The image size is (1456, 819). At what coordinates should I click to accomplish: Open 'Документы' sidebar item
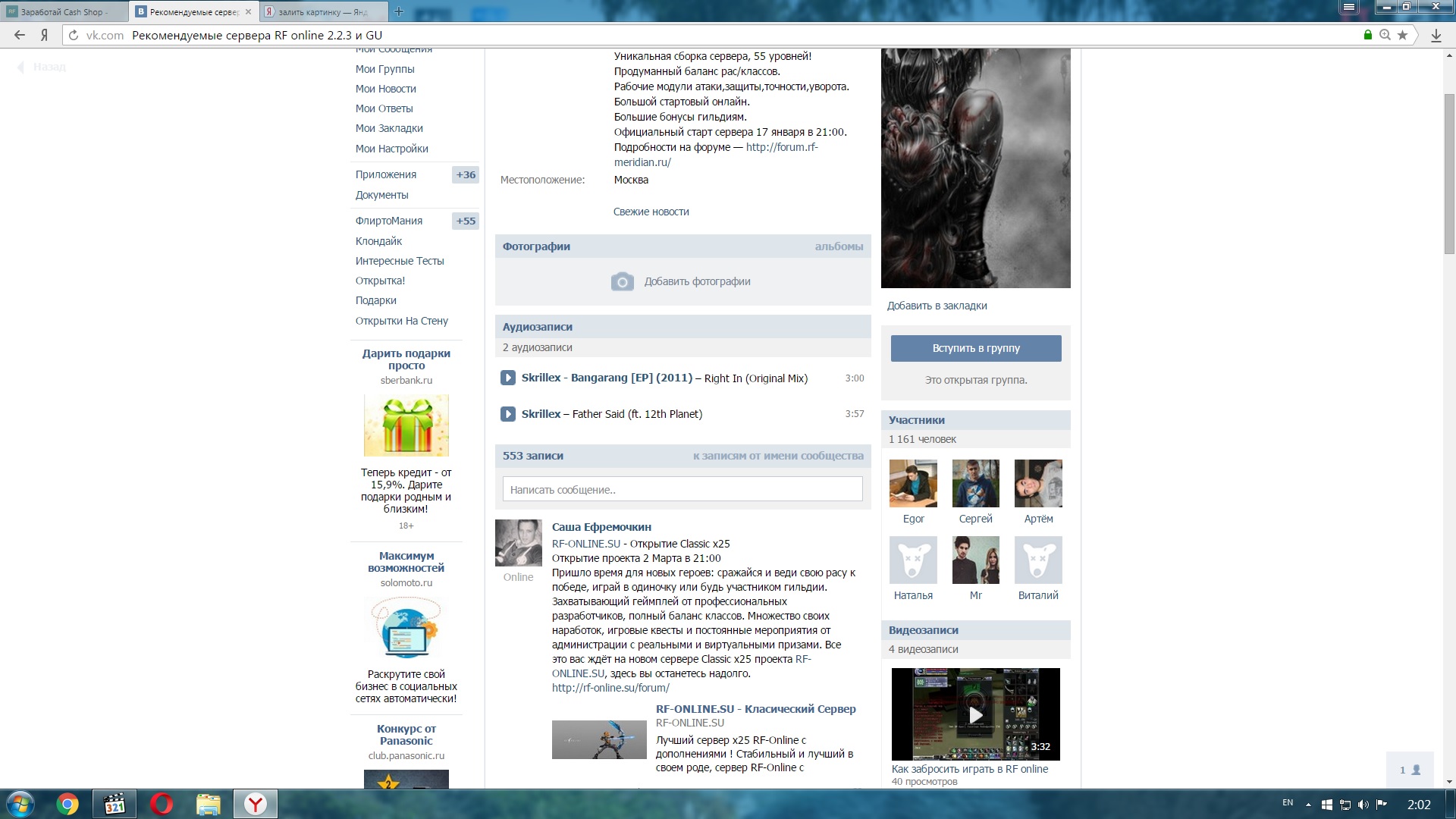[x=381, y=195]
